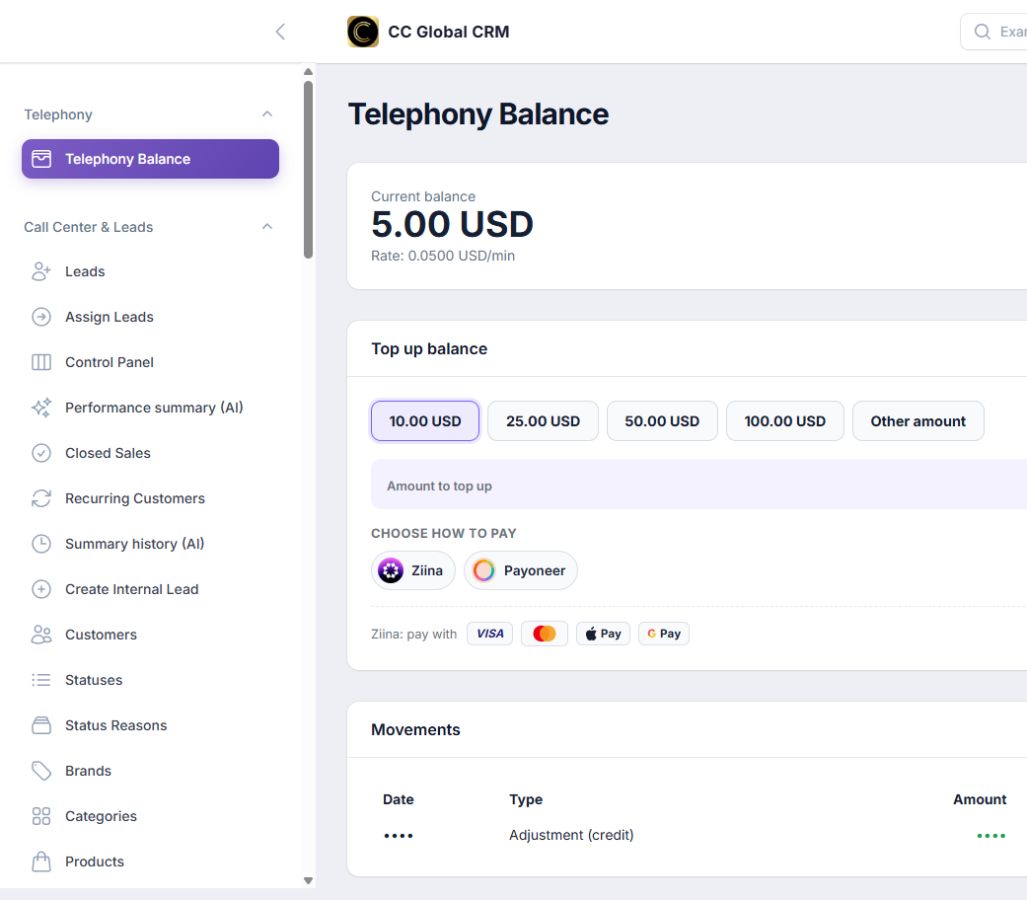
Task: Click the Status Reasons stack icon
Action: coord(41,725)
